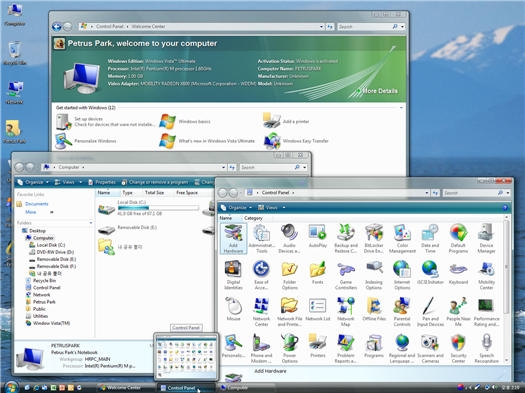Sort by Total Size column in Computer window
The image size is (525, 393).
click(x=154, y=192)
